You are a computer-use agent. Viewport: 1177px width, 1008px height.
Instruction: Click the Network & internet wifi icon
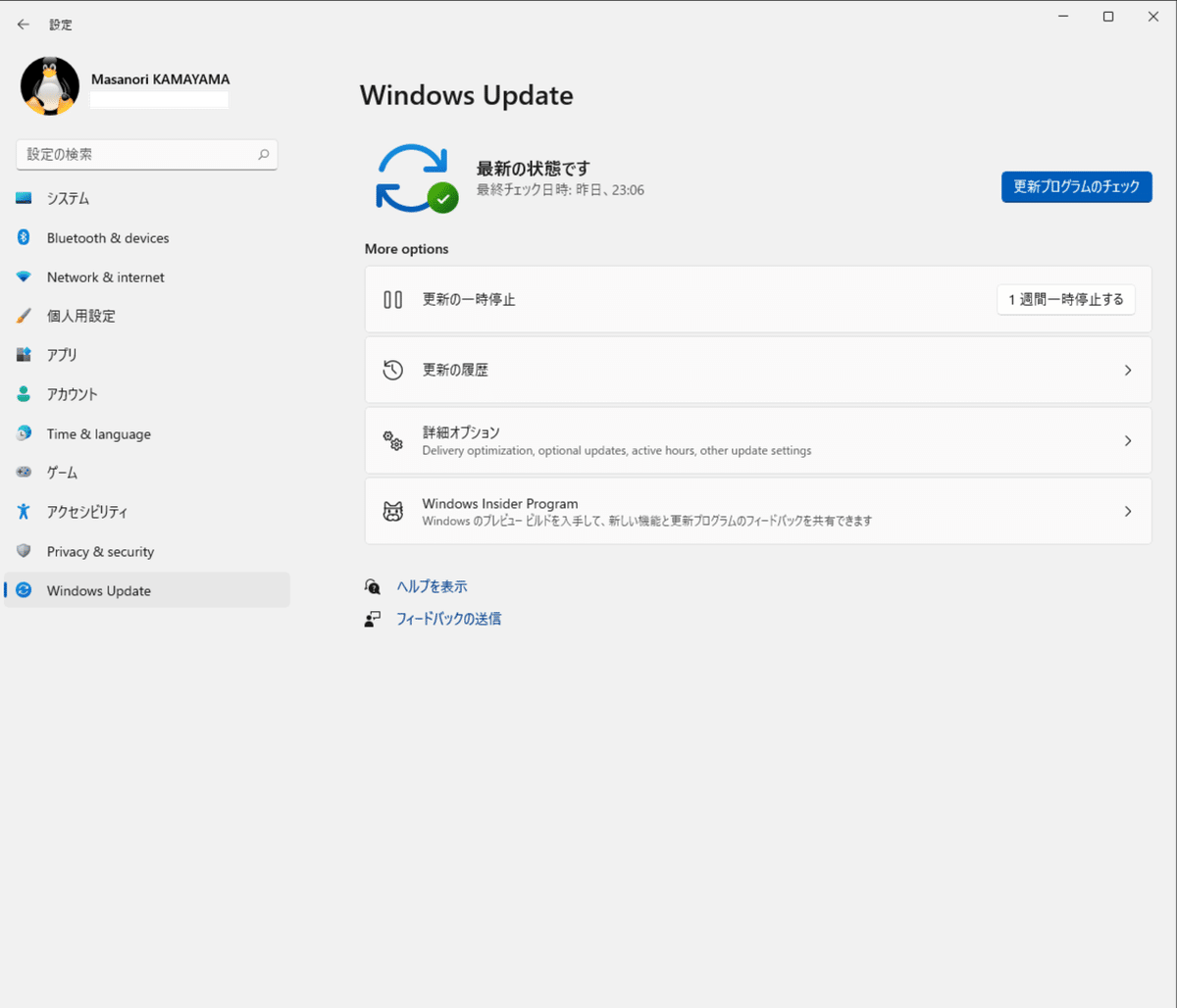pyautogui.click(x=25, y=277)
